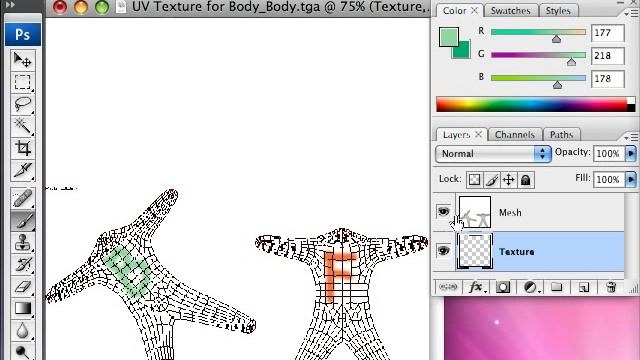This screenshot has height=360, width=640.
Task: Select the Healing Brush tool
Action: coord(22,199)
